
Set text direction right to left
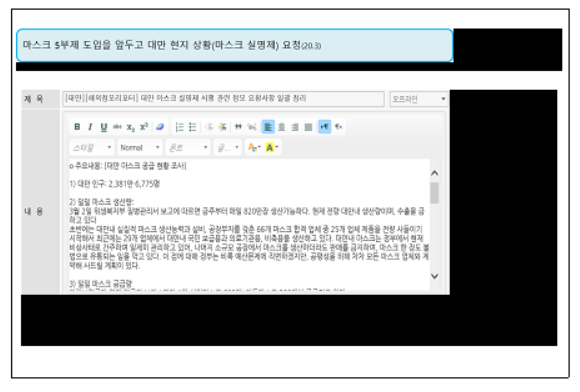[338, 127]
